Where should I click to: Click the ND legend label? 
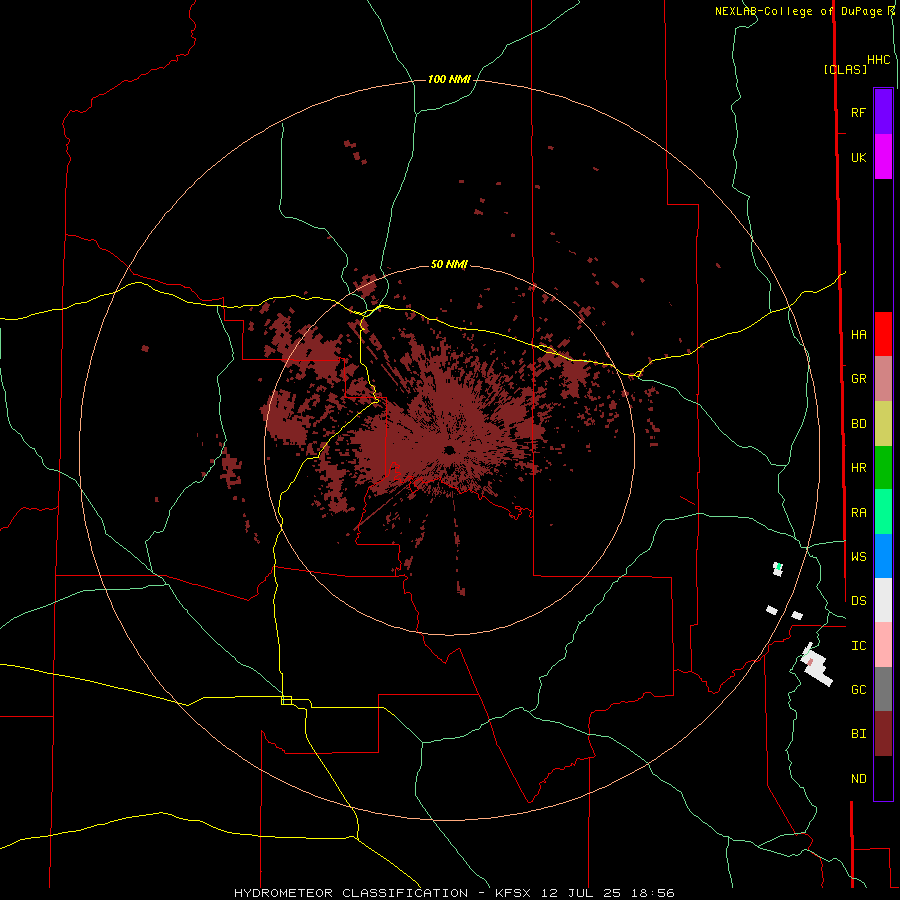(x=858, y=779)
